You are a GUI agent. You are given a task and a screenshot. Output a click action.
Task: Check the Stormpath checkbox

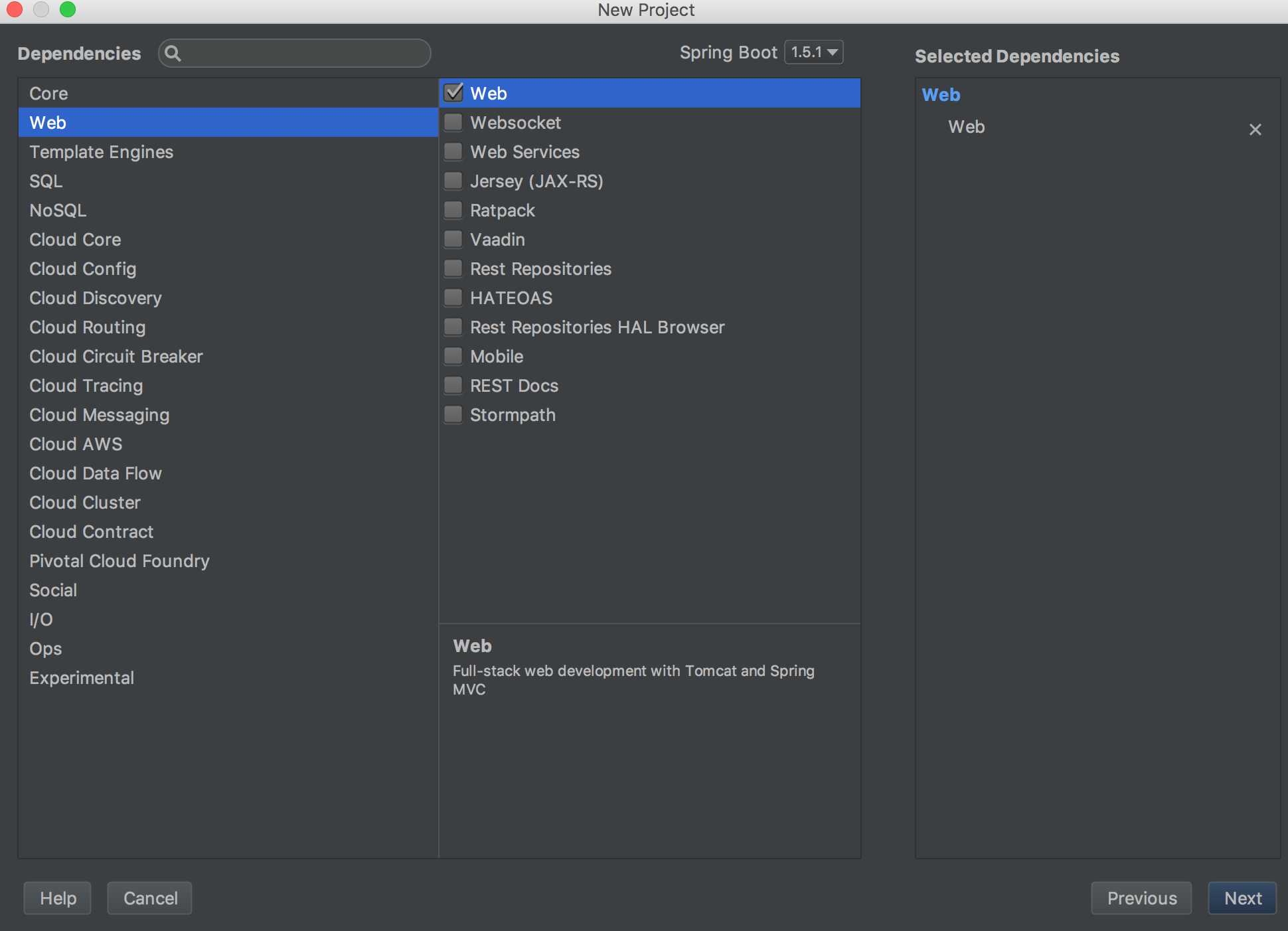click(x=453, y=414)
